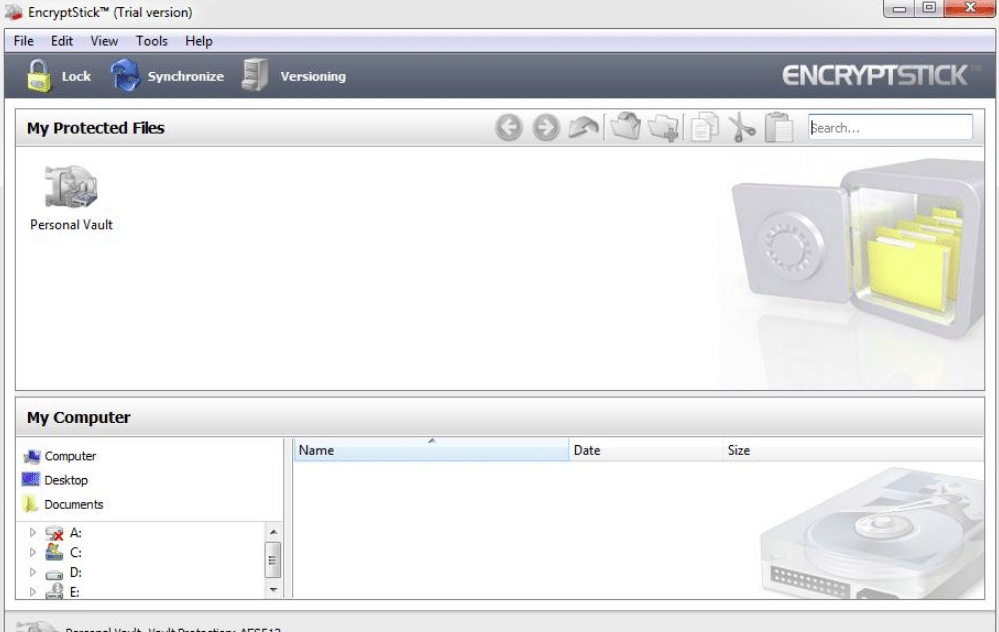Click the copy documents icon
Viewport: 999px width, 632px height.
(705, 127)
